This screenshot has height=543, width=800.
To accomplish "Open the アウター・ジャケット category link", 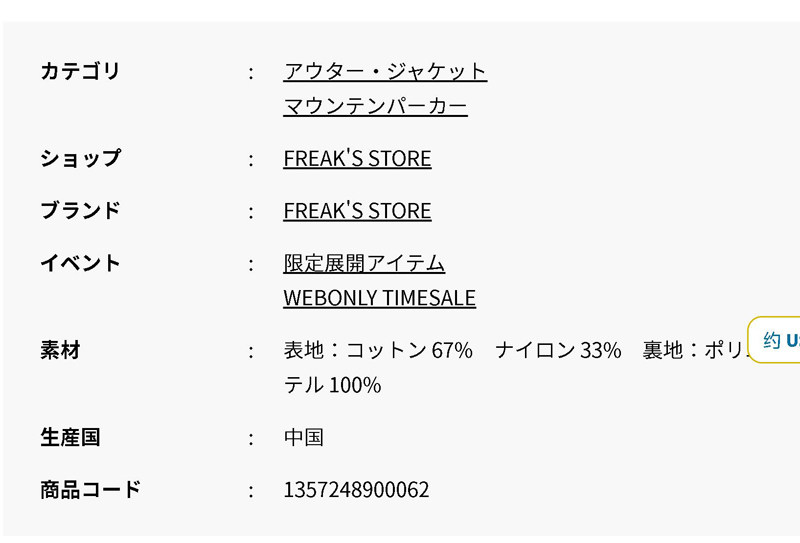I will coord(385,72).
